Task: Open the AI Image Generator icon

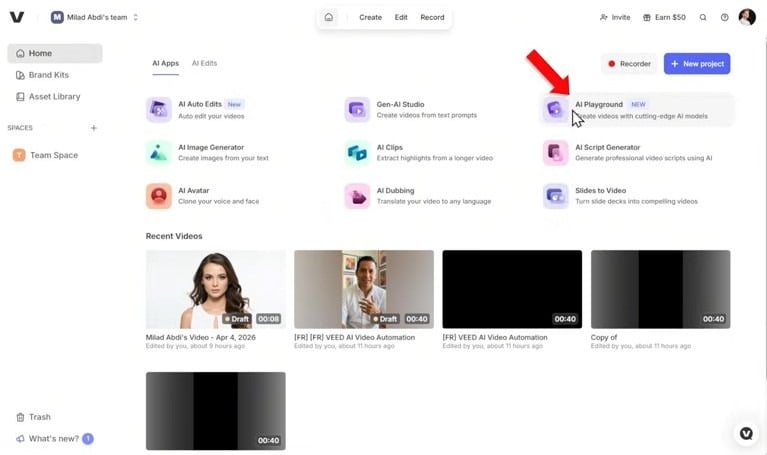Action: pos(158,153)
